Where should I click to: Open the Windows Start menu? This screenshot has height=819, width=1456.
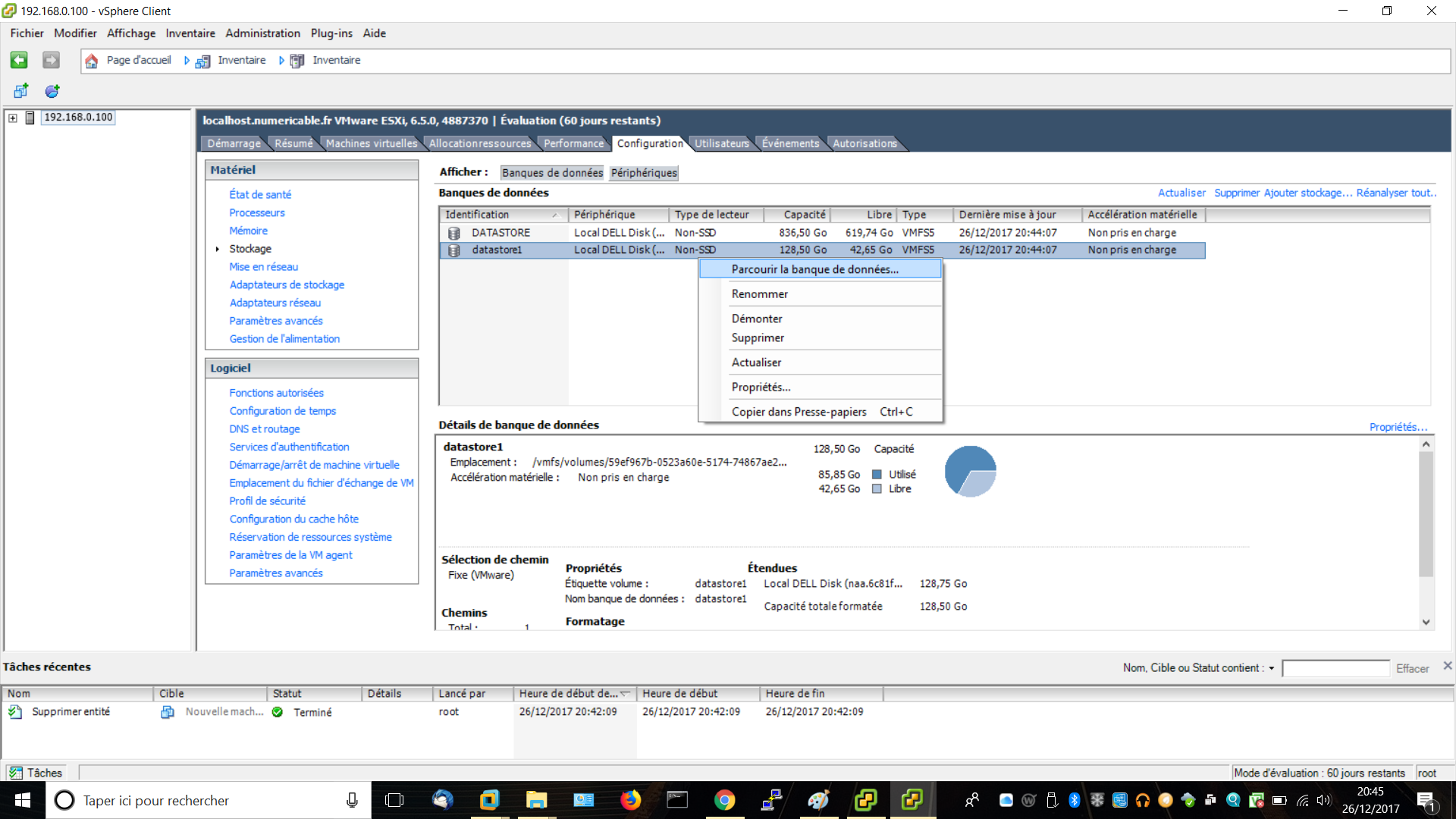tap(23, 800)
